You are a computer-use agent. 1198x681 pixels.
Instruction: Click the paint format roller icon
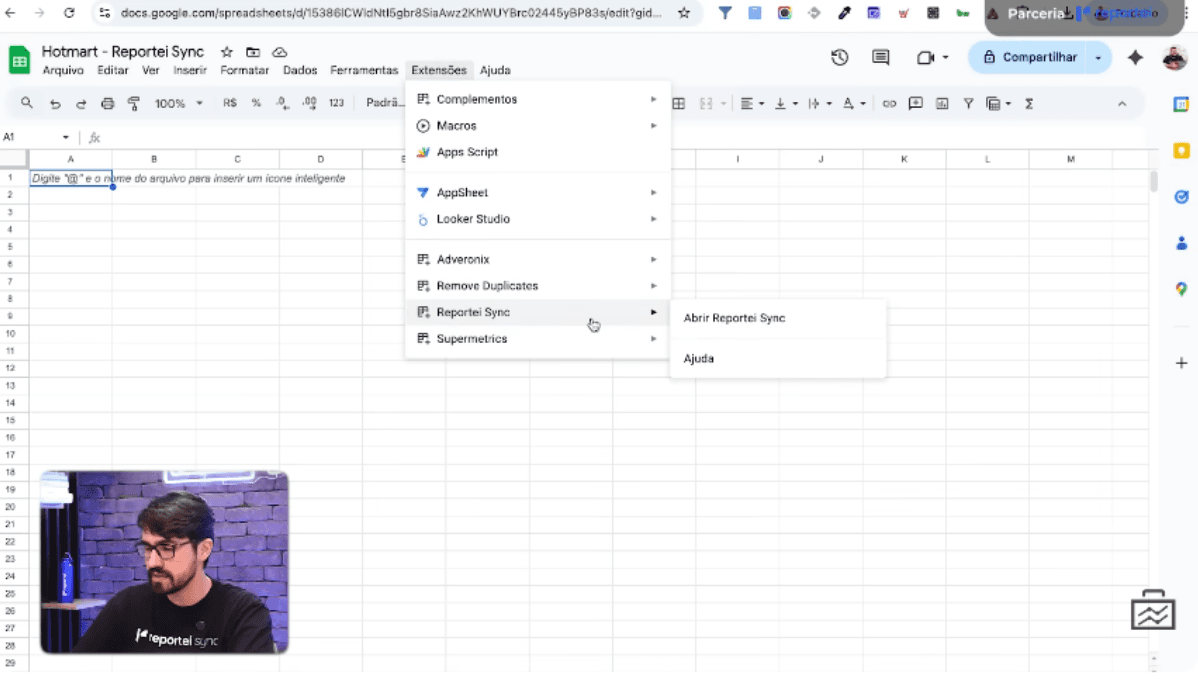pos(134,103)
